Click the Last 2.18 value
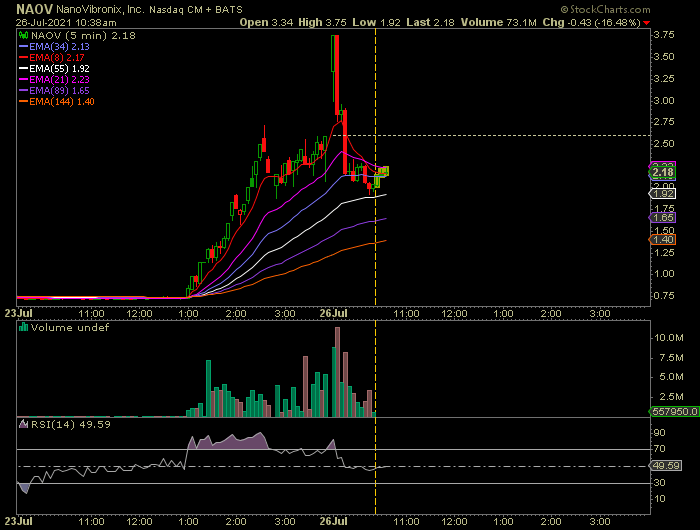The width and height of the screenshot is (700, 530). (430, 22)
